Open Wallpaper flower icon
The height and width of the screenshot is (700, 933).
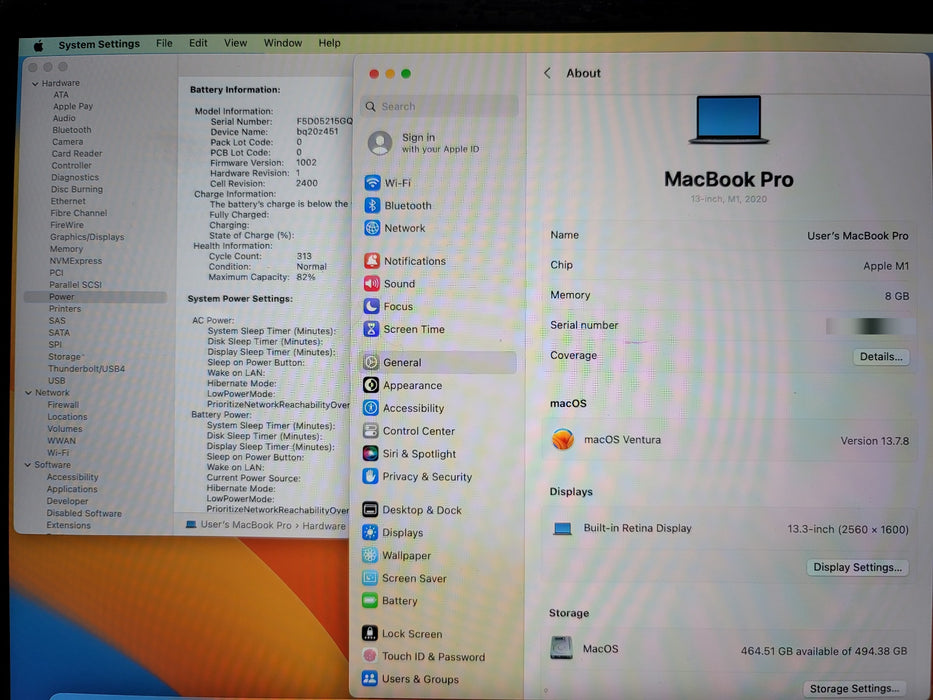click(370, 555)
